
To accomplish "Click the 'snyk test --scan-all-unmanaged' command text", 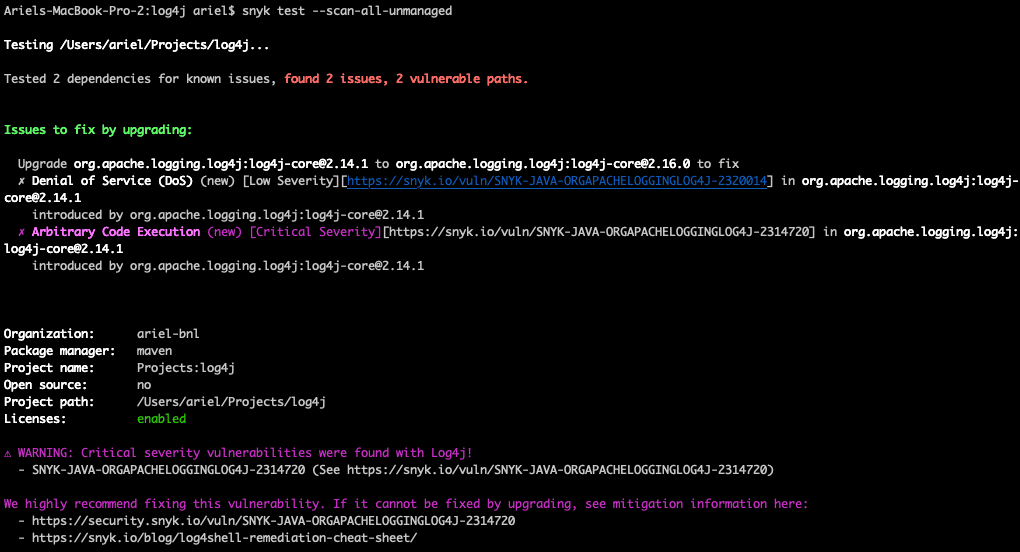I will click(347, 11).
